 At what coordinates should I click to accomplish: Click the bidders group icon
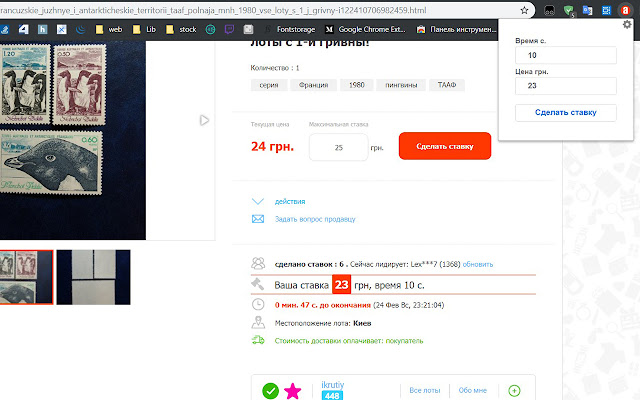click(258, 263)
